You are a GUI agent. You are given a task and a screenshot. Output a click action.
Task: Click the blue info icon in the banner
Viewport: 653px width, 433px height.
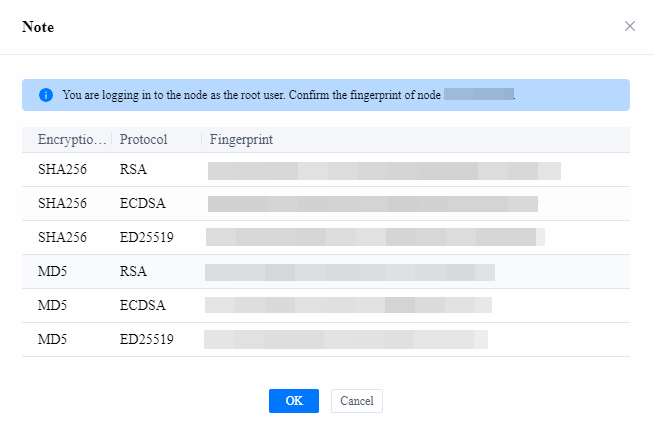point(45,95)
